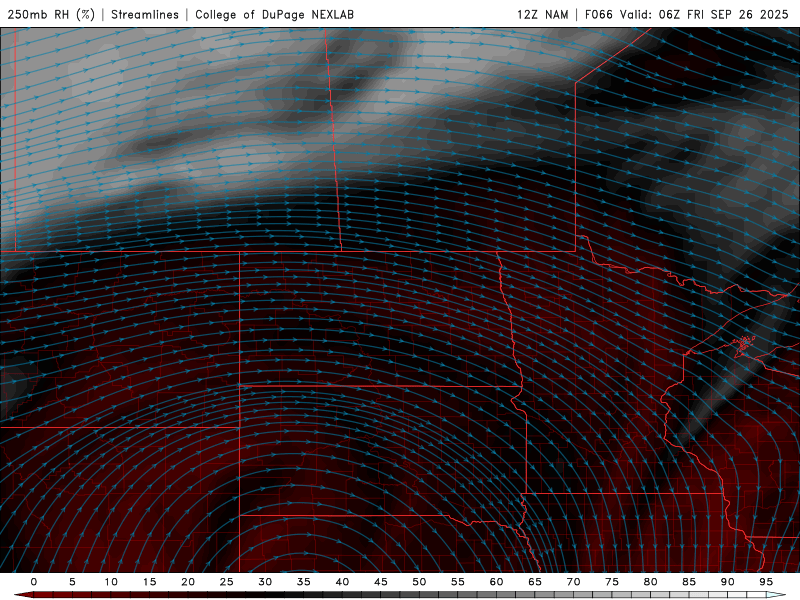The width and height of the screenshot is (800, 600).
Task: Click the "35" color scale label
Action: (304, 582)
